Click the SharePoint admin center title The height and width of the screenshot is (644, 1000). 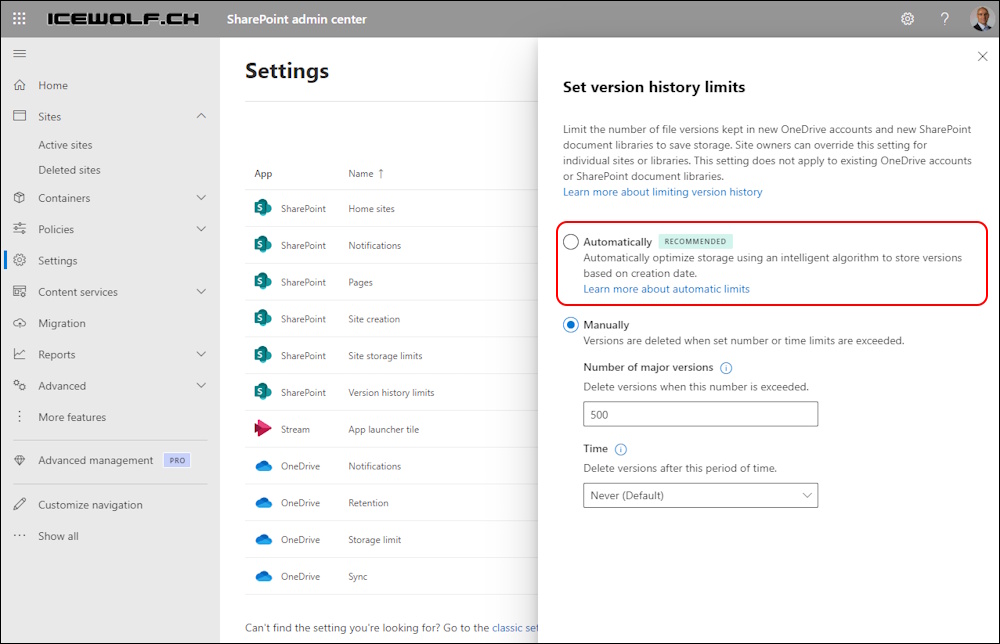coord(297,19)
